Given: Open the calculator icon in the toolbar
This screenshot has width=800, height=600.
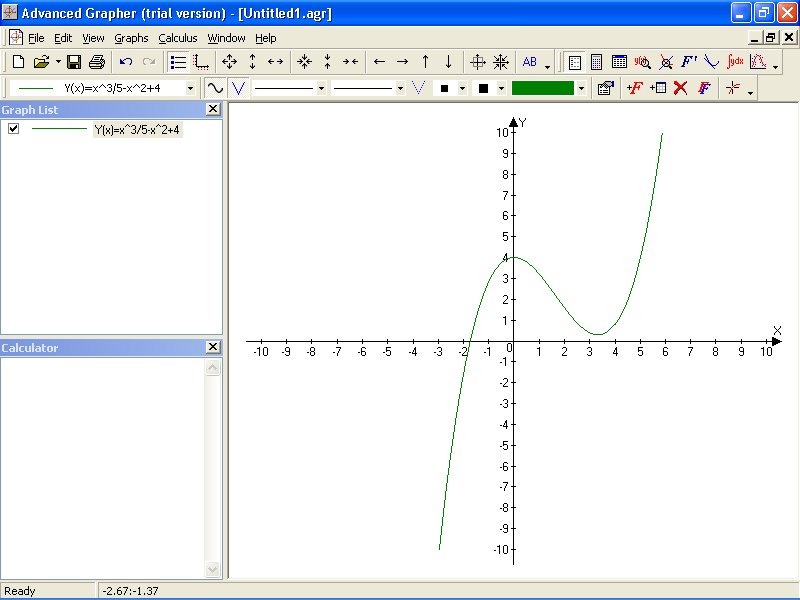Looking at the screenshot, I should tap(596, 62).
